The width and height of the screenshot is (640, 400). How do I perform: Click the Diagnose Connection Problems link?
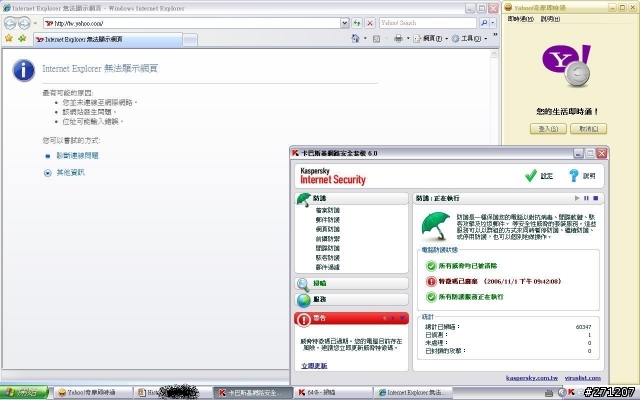click(x=77, y=156)
